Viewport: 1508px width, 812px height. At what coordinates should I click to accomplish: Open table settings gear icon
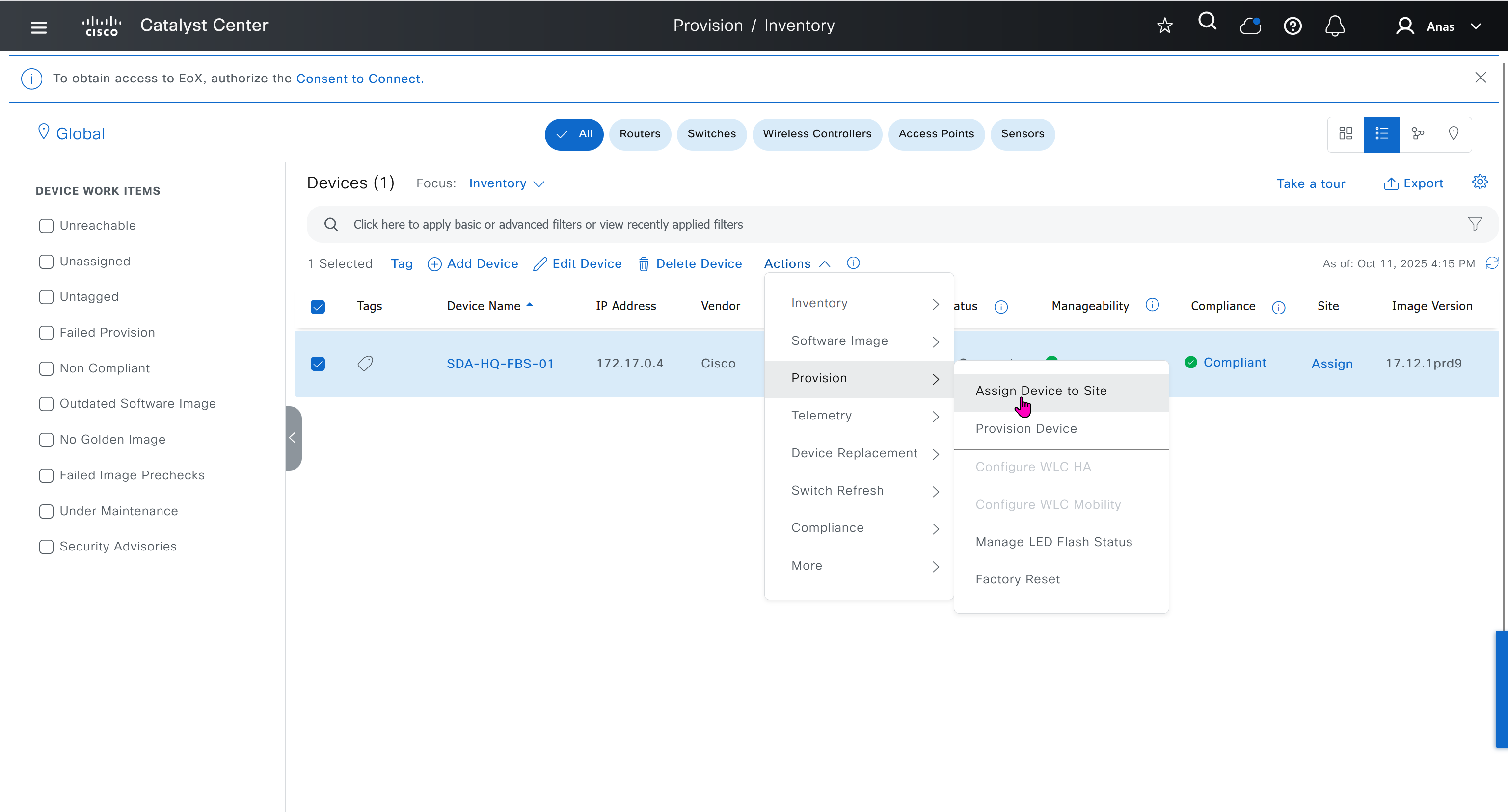[x=1480, y=182]
